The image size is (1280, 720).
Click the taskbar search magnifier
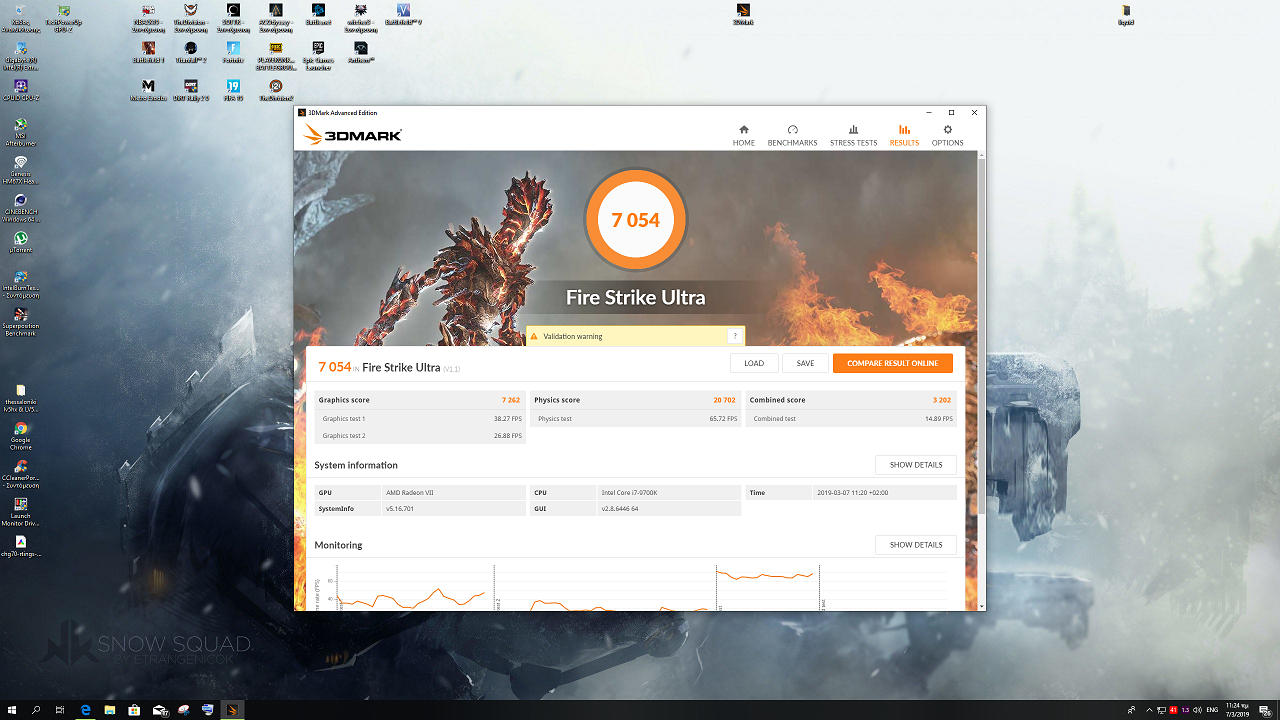(36, 710)
